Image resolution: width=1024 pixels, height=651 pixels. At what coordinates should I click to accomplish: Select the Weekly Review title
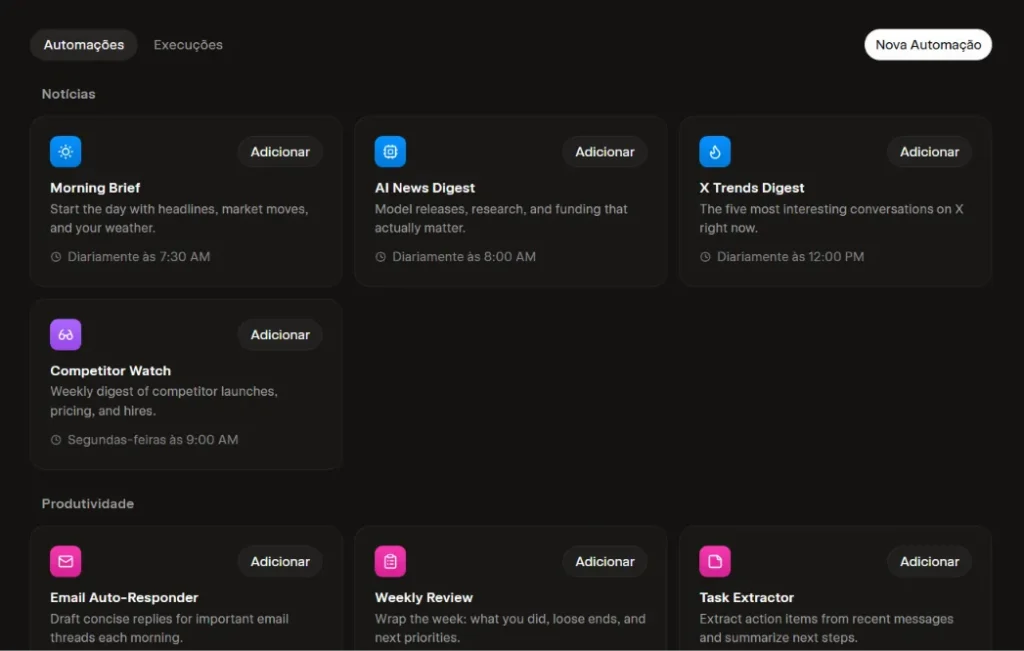pyautogui.click(x=424, y=597)
